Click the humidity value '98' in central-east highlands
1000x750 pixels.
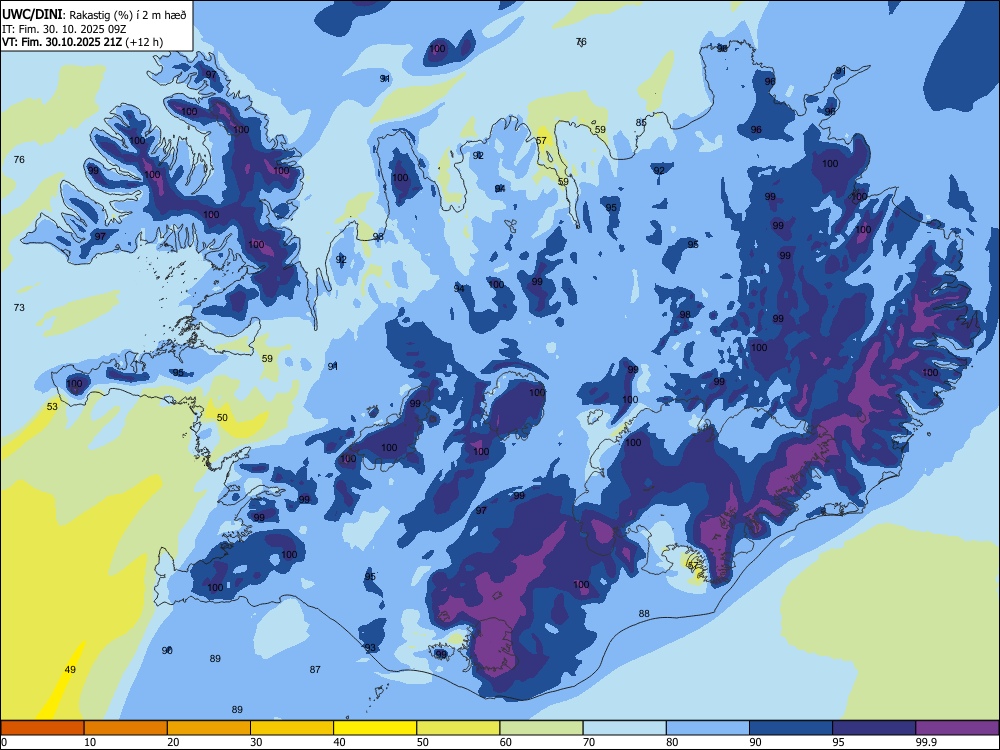coord(685,314)
